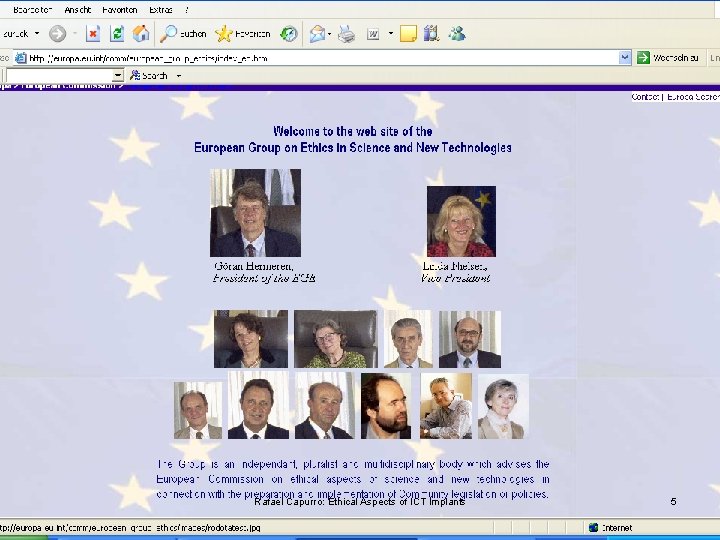This screenshot has width=720, height=540.
Task: Open the back history dropdown arrow
Action: click(37, 34)
